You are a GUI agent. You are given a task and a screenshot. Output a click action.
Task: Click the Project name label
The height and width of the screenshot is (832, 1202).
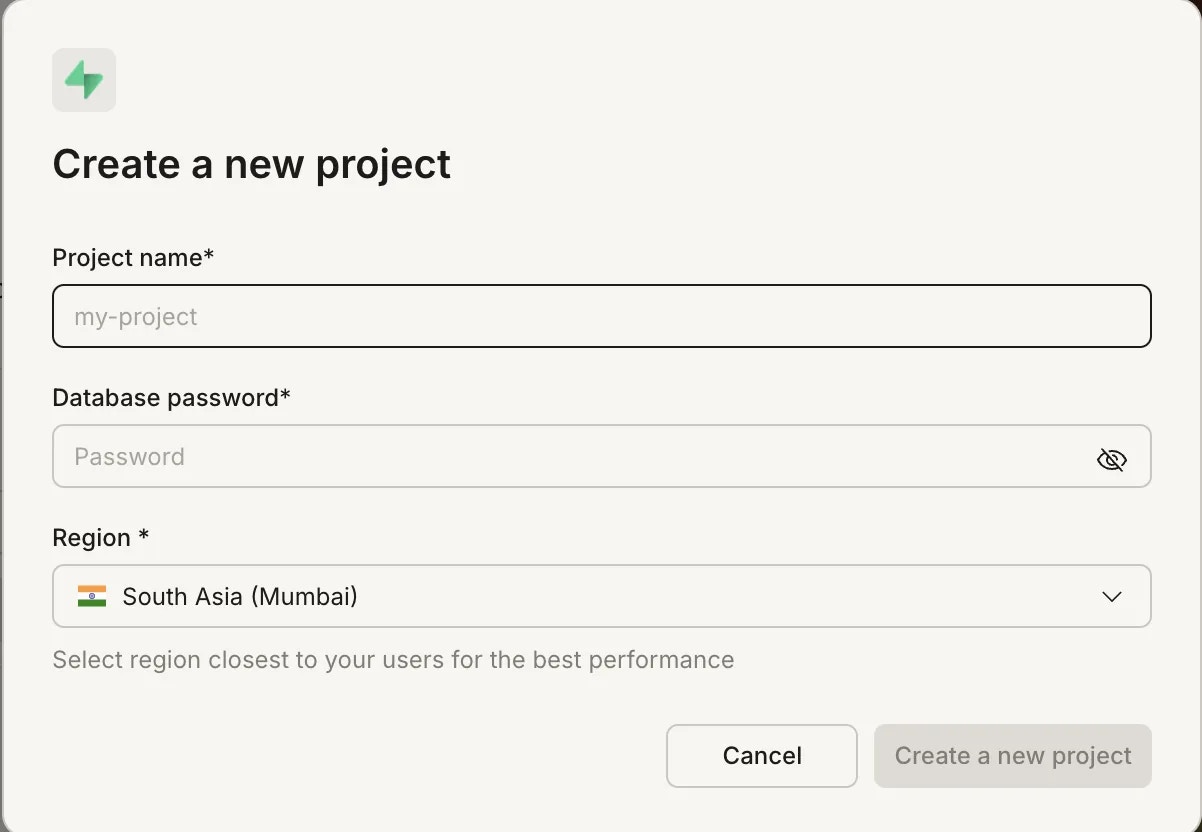click(132, 257)
